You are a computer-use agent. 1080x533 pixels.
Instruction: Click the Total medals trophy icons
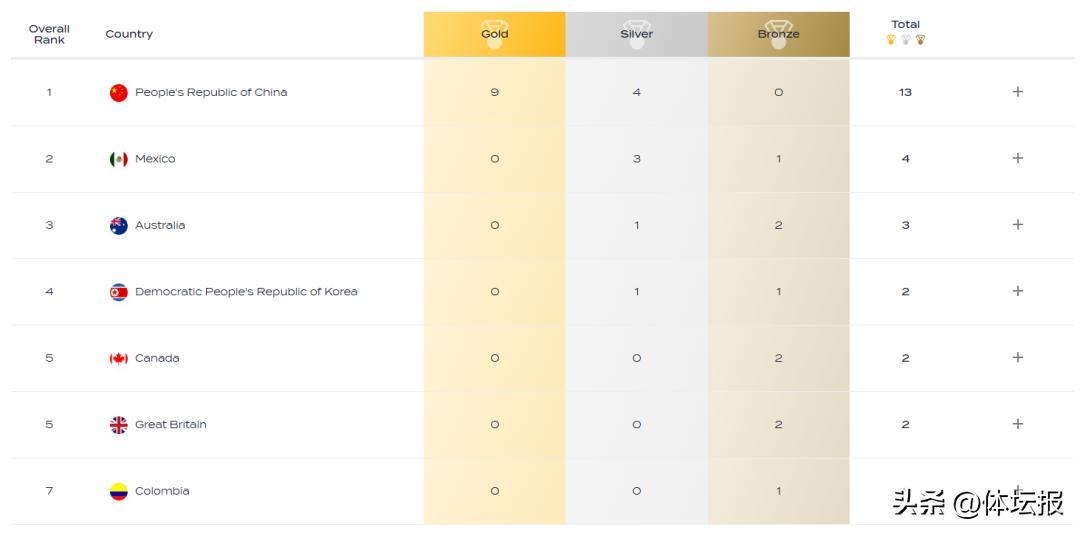[x=905, y=40]
